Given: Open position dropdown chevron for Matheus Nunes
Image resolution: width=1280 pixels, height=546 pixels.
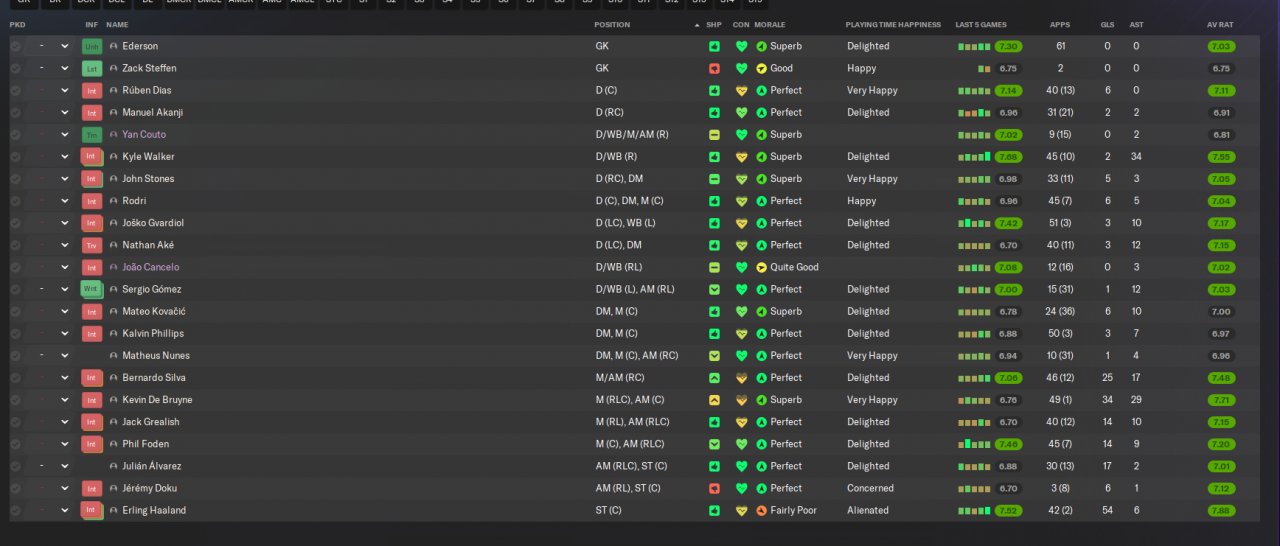Looking at the screenshot, I should point(65,356).
